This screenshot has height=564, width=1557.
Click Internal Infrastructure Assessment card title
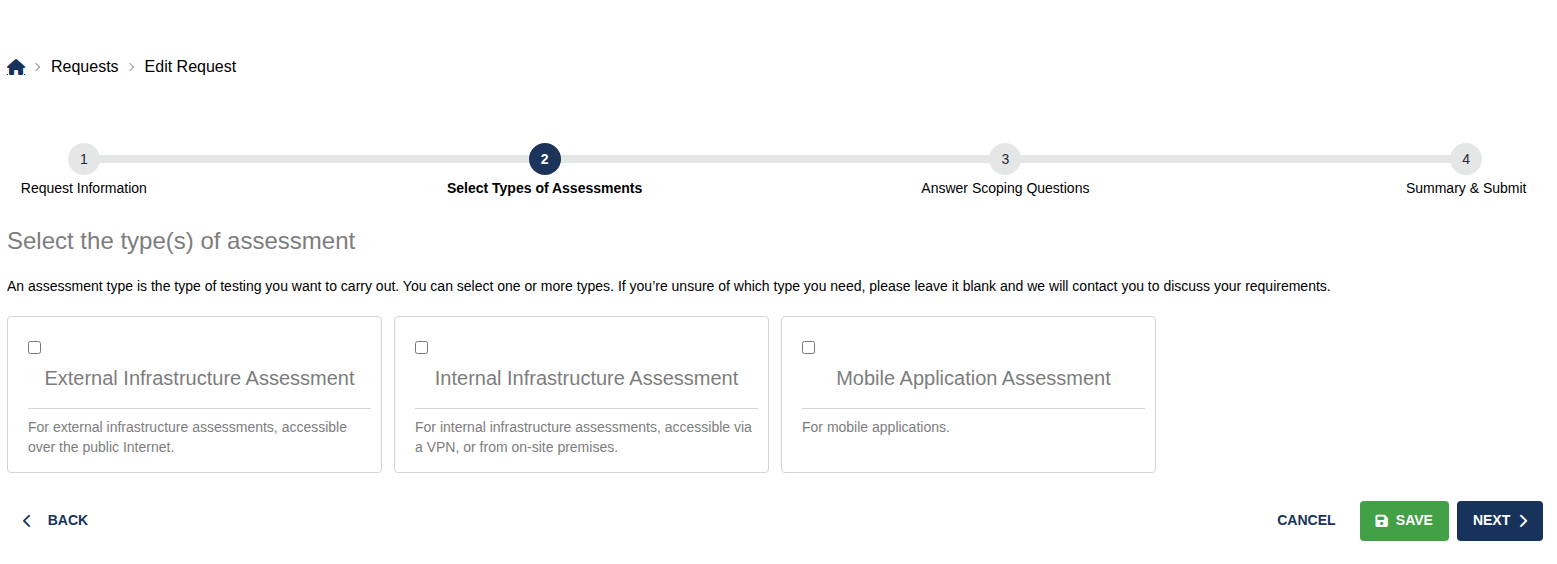point(586,379)
